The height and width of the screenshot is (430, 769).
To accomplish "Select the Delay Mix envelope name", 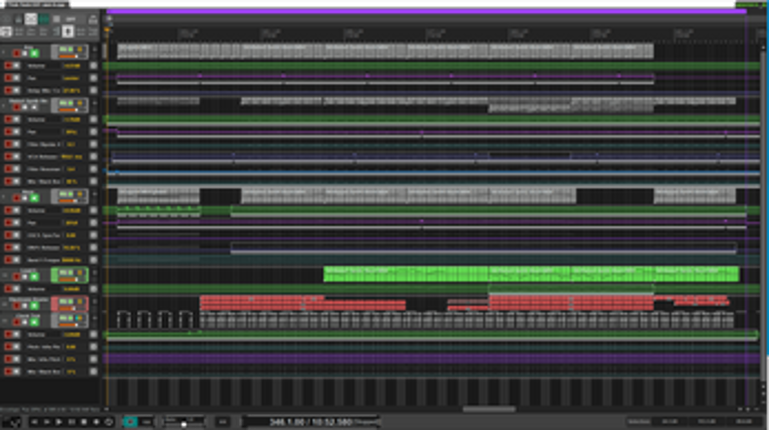I will pos(43,90).
